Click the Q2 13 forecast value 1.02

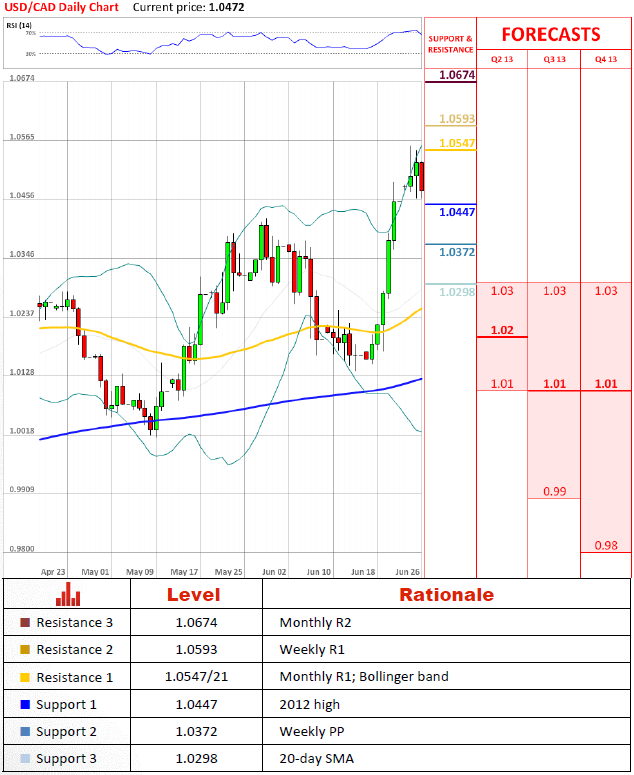pos(502,330)
